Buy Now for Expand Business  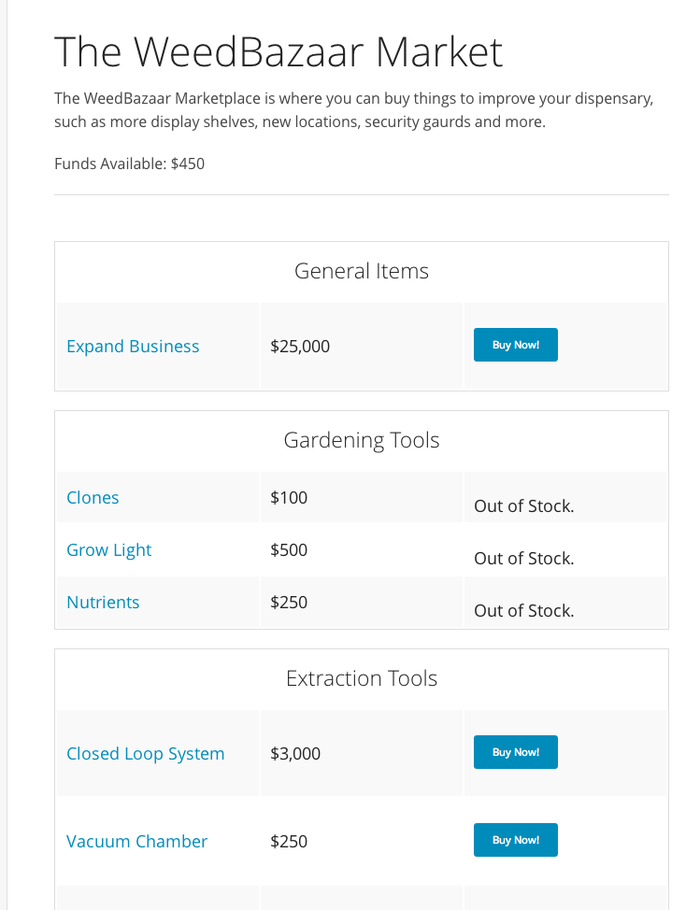[x=515, y=345]
